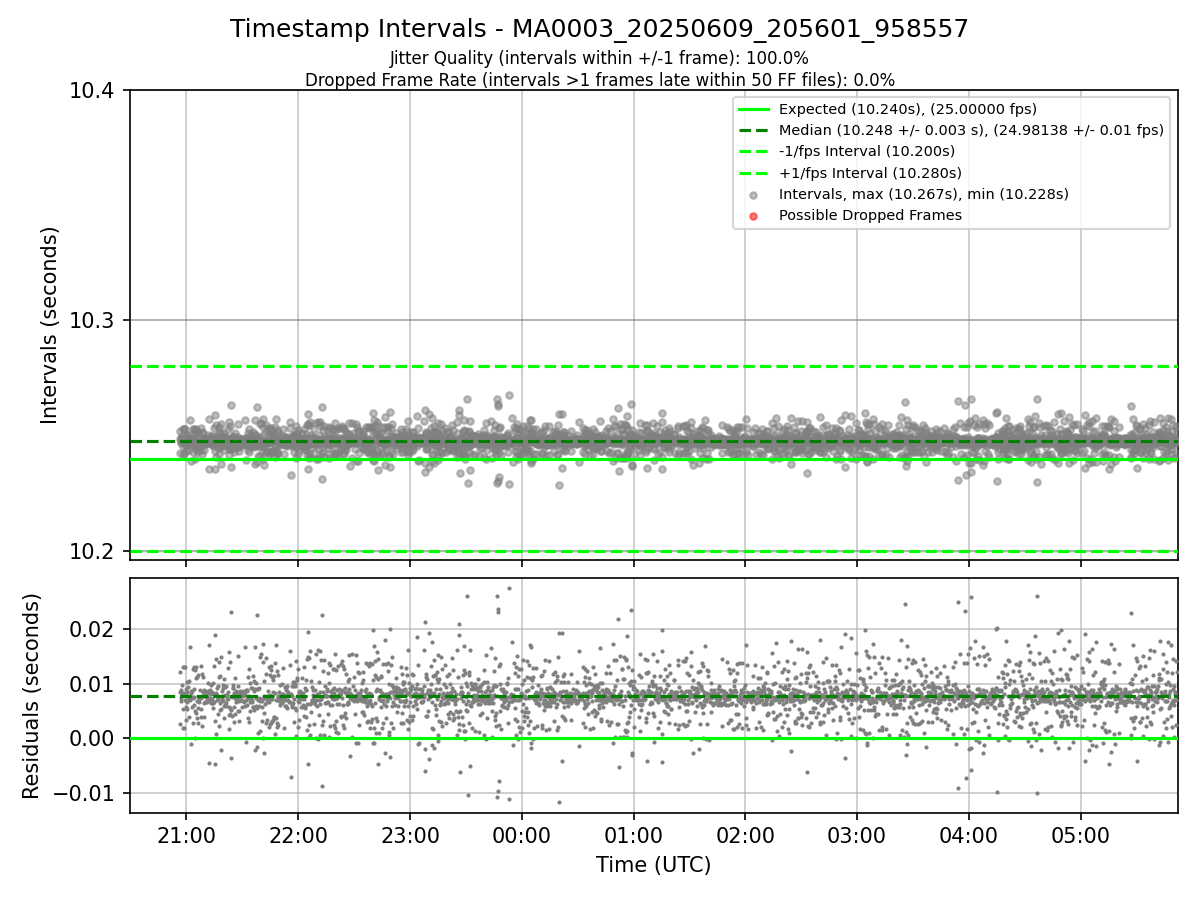Select the Jitter Quality 100.0% subtitle line

click(600, 58)
